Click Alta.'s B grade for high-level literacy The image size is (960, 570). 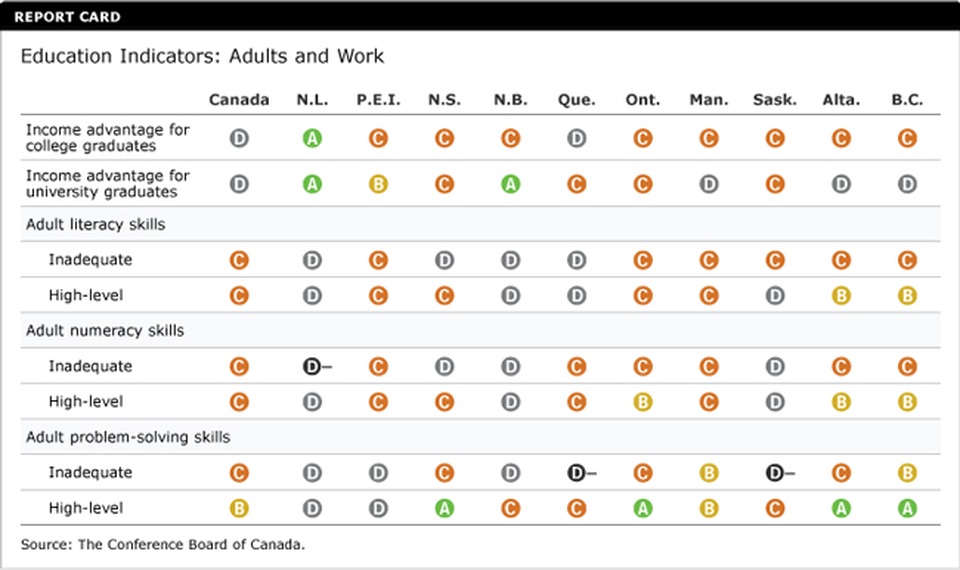coord(841,296)
